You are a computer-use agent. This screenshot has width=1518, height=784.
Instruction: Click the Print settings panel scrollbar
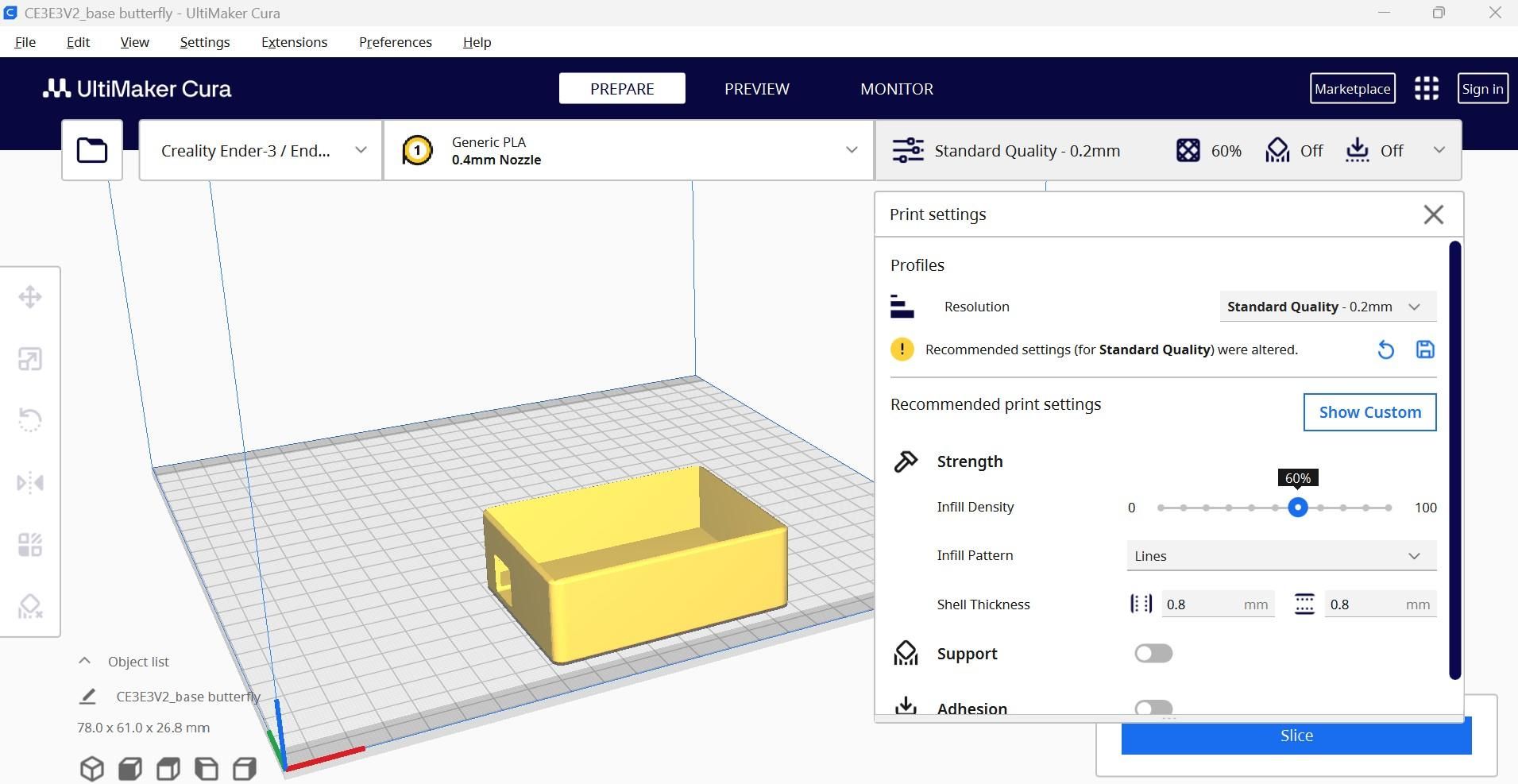1455,461
